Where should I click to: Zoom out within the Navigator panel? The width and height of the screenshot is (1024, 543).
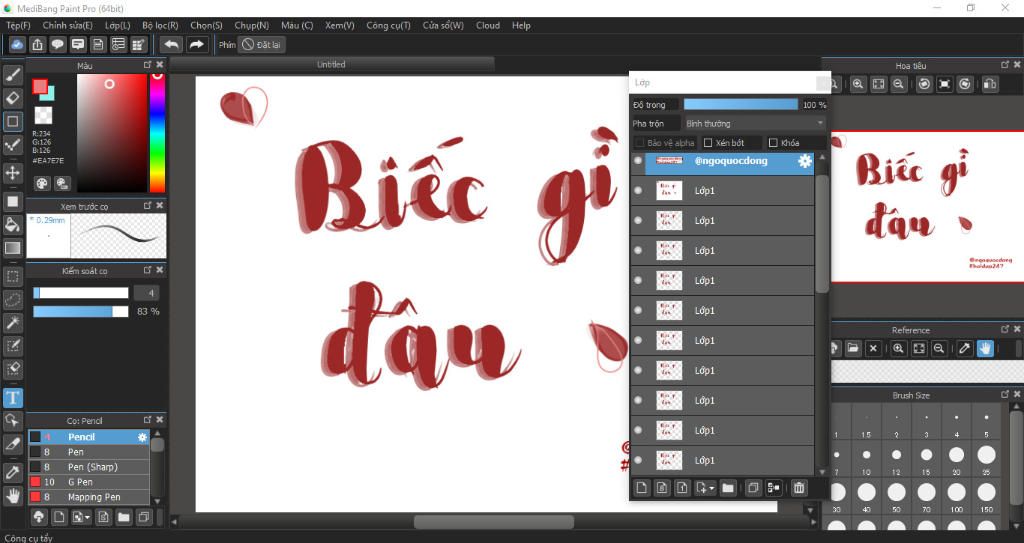pyautogui.click(x=899, y=84)
